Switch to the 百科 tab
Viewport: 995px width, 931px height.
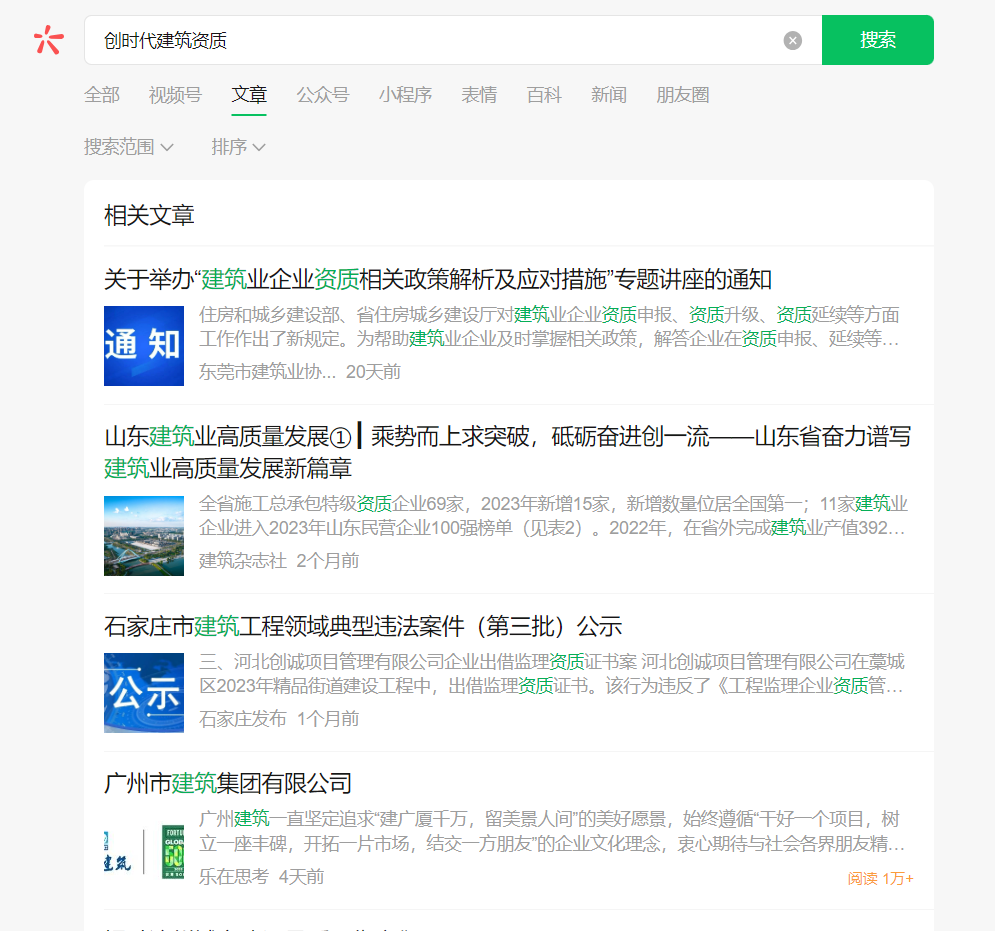click(544, 95)
